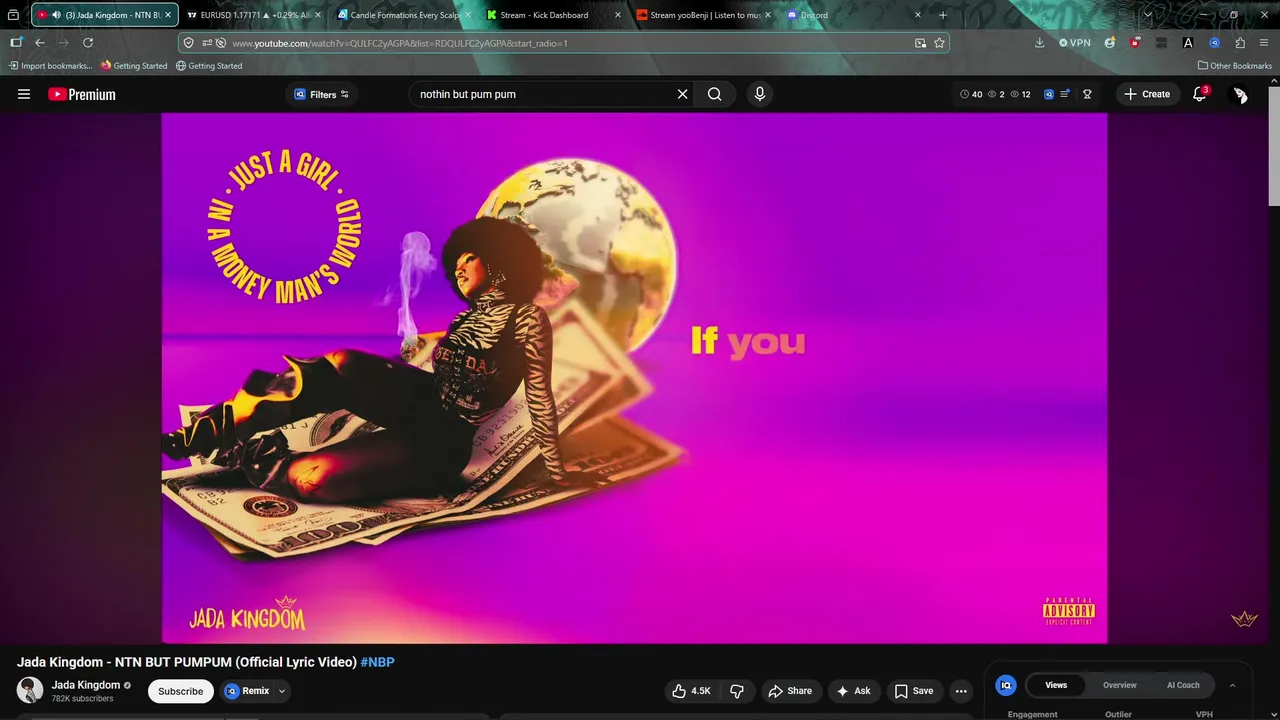The width and height of the screenshot is (1280, 720).
Task: Open the browser application menu
Action: point(1264,43)
